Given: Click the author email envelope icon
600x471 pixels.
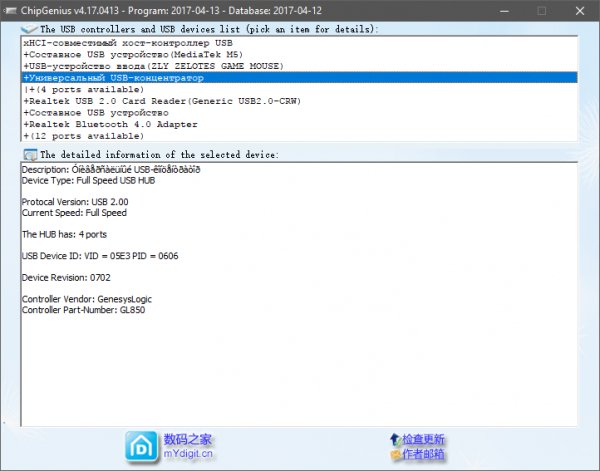Looking at the screenshot, I should 395,455.
